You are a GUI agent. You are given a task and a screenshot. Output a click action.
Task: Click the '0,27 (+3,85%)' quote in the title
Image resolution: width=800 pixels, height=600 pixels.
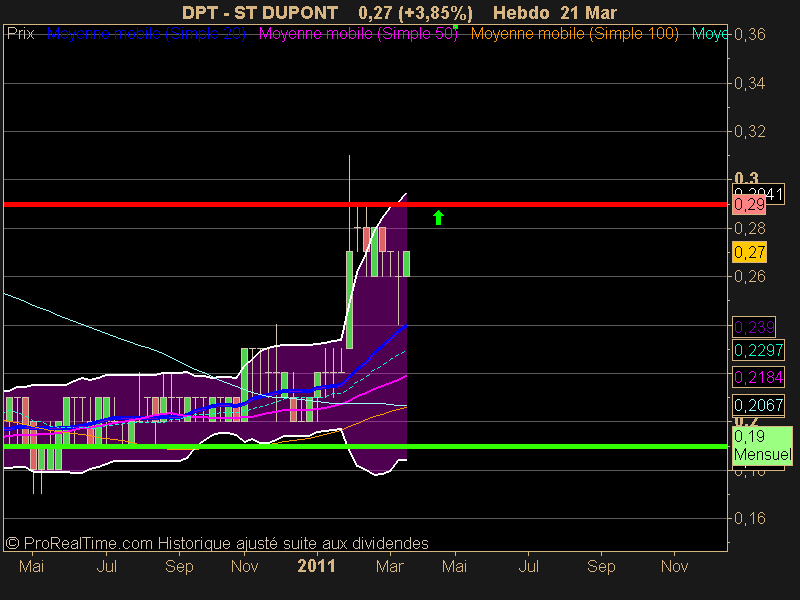pos(415,13)
